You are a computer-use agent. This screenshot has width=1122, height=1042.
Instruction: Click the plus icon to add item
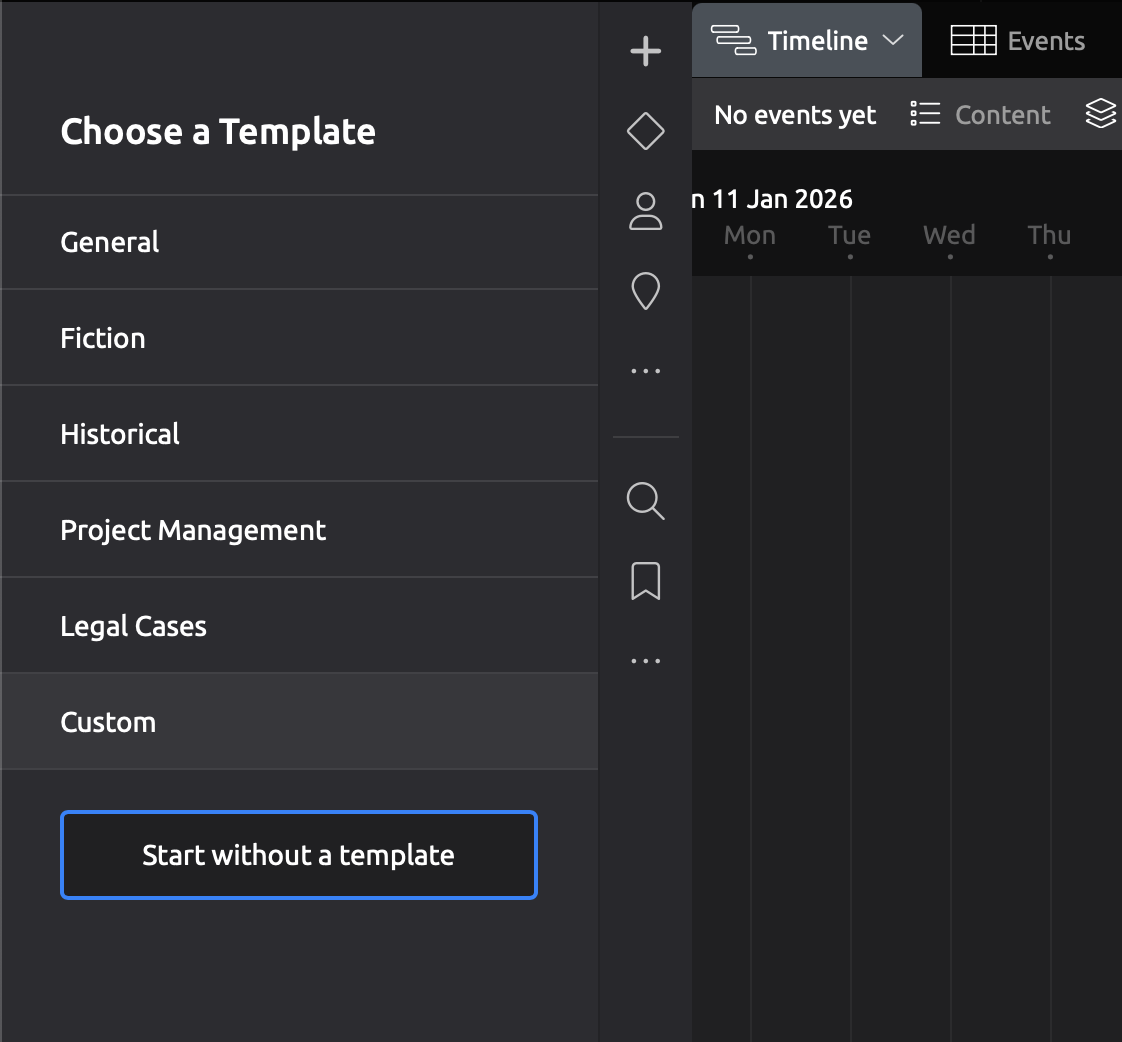(x=645, y=51)
